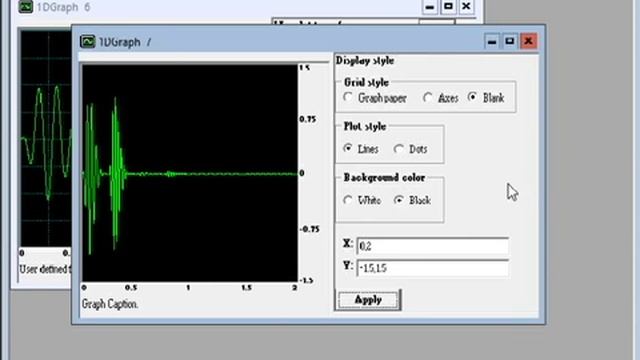Select Axes grid style

click(x=427, y=98)
